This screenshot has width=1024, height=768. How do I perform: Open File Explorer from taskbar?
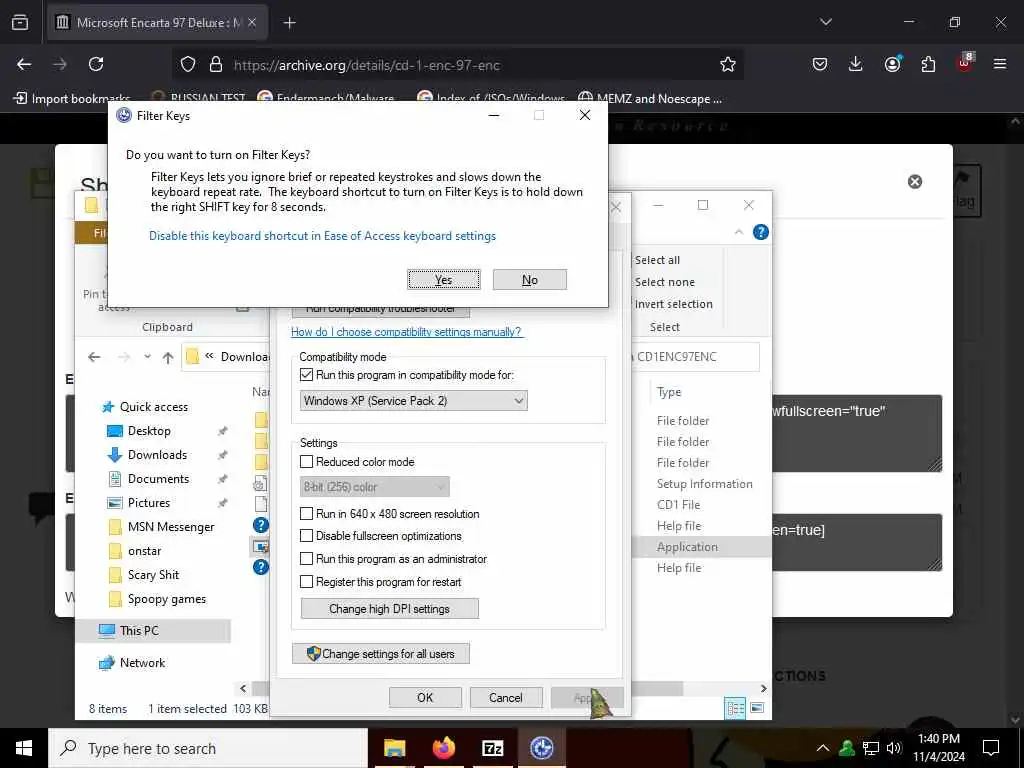point(394,748)
